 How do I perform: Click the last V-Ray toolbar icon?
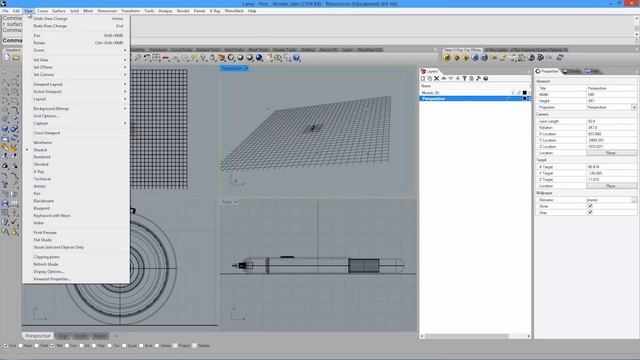(x=560, y=58)
